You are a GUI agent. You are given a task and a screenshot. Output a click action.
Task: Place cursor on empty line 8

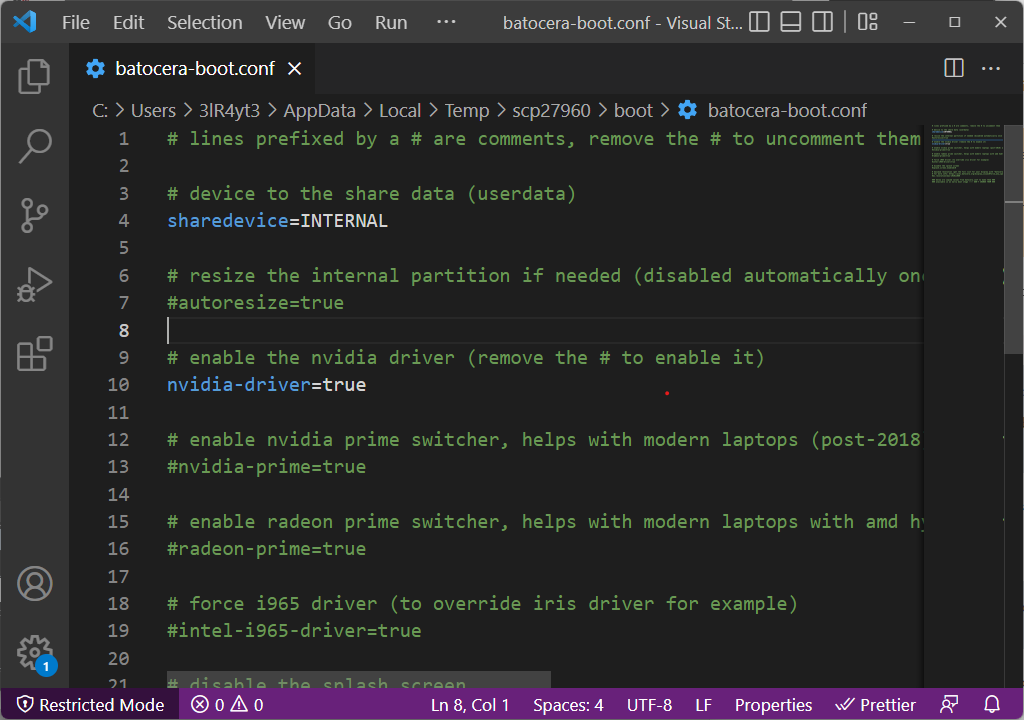[x=545, y=330]
